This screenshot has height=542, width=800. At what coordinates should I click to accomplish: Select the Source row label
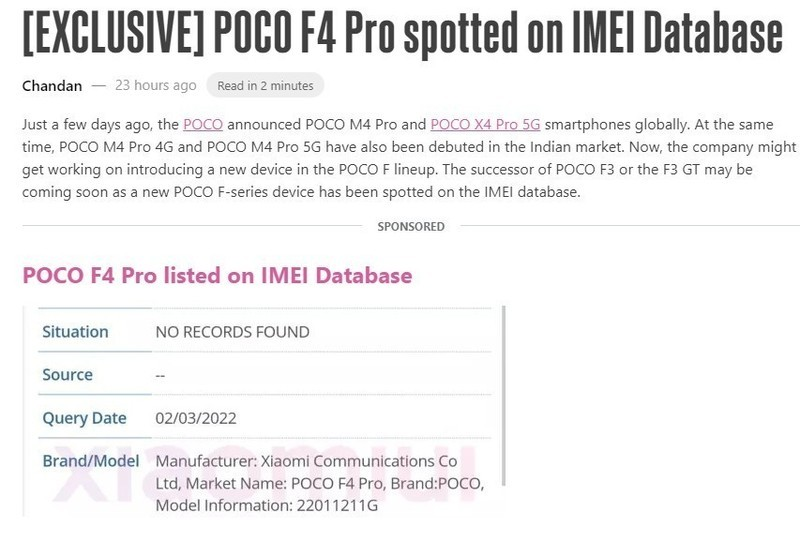pyautogui.click(x=67, y=375)
